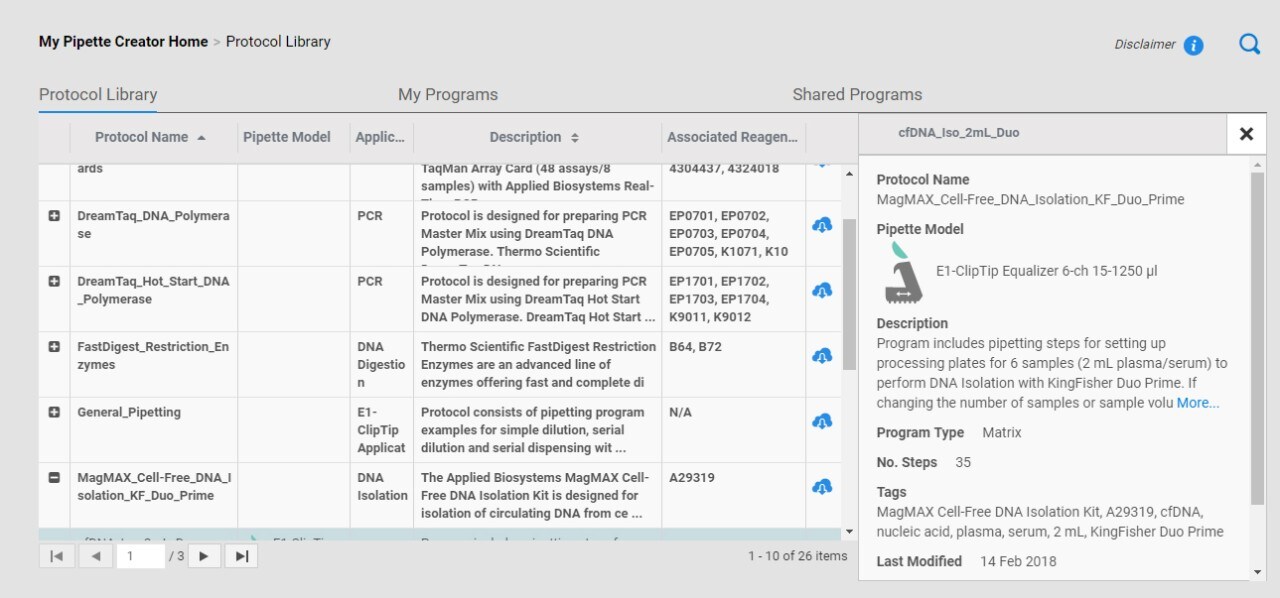Go to My Pipette Creator Home
This screenshot has height=598, width=1280.
123,42
